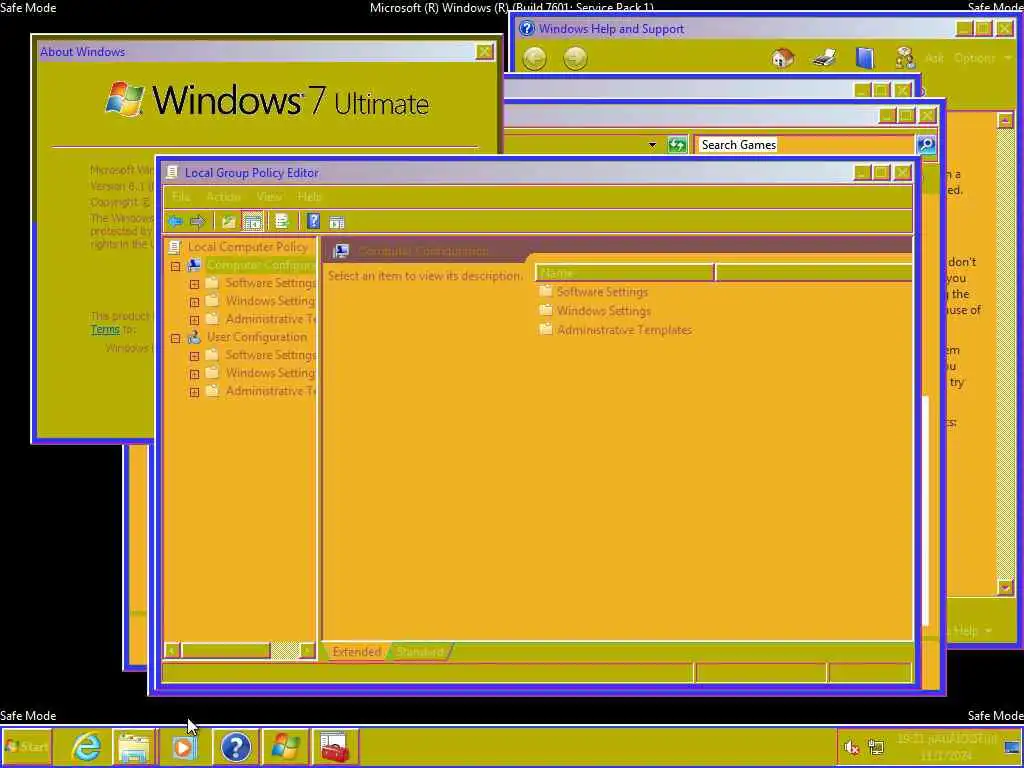This screenshot has height=768, width=1024.
Task: Click the Up one level folder toolbar icon
Action: tap(228, 222)
